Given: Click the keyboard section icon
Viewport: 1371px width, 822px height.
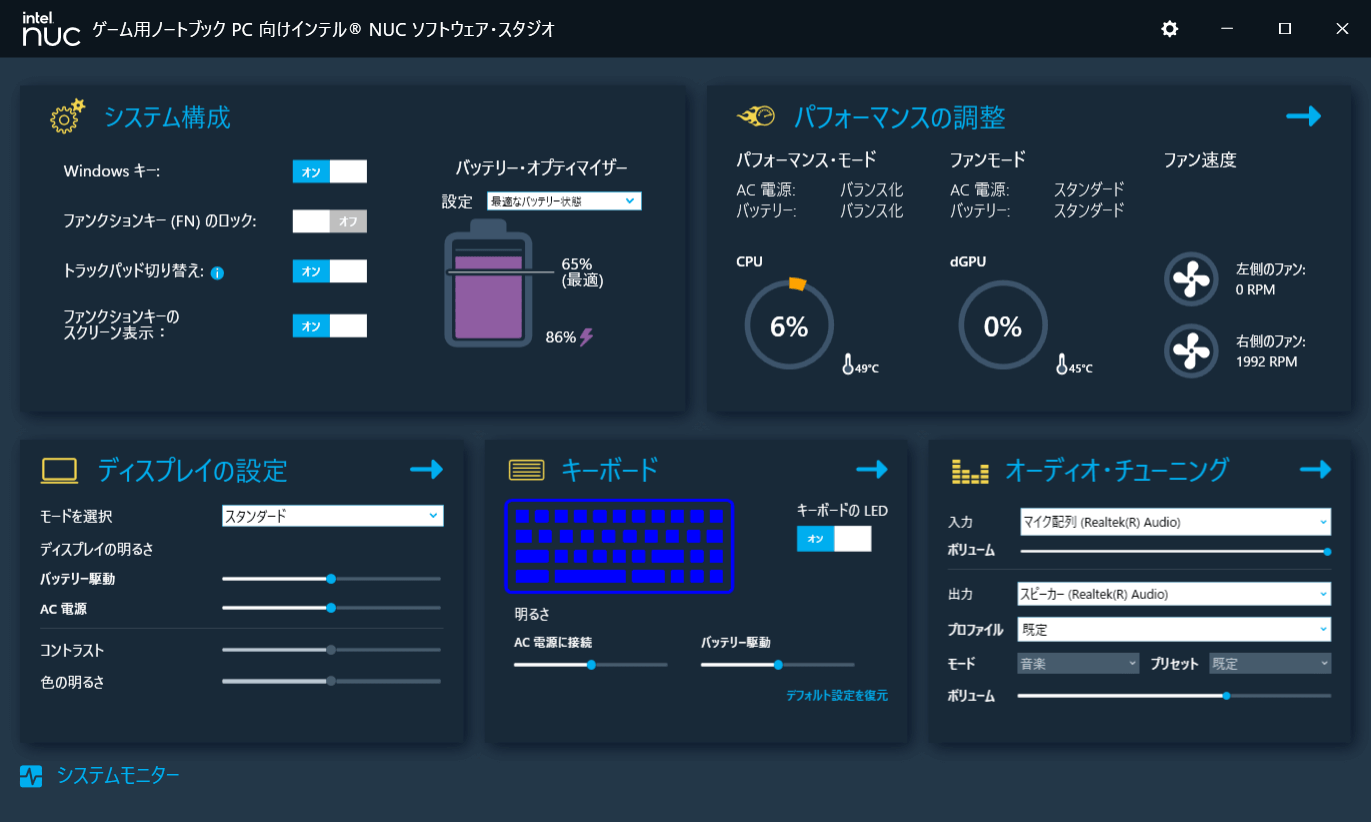Looking at the screenshot, I should [526, 470].
